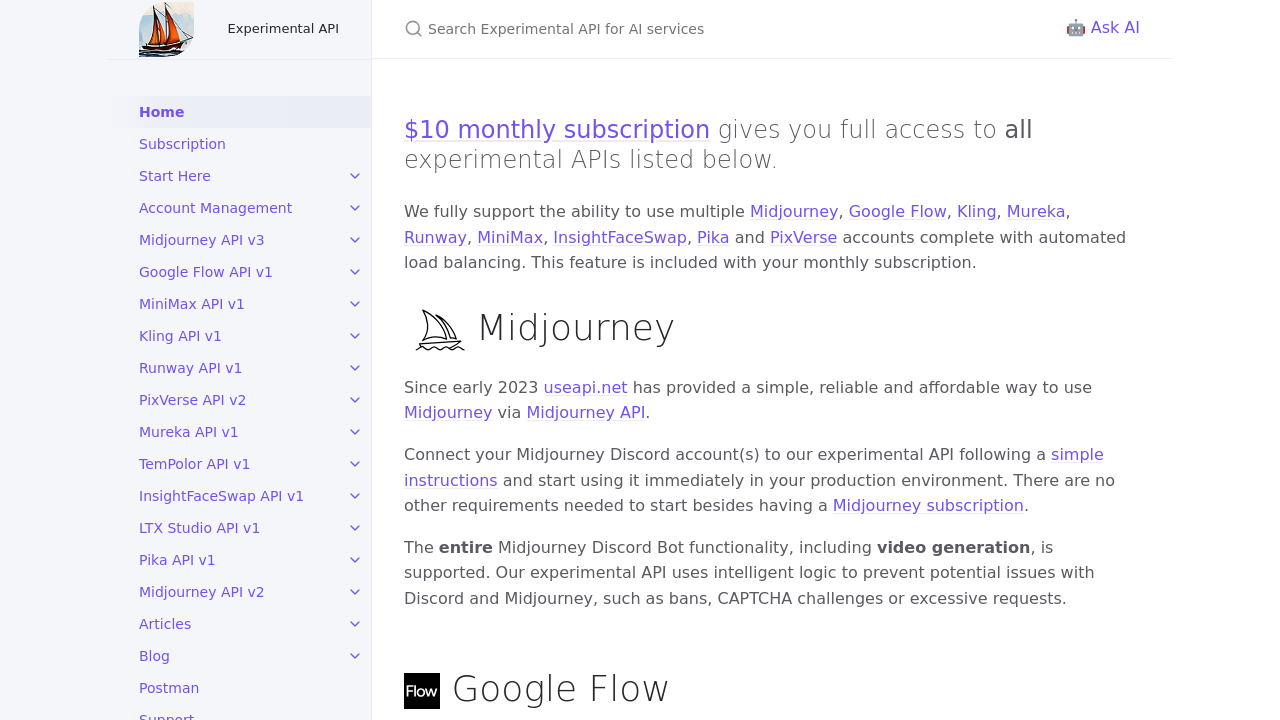Follow the useapi.net link
Screen dimensions: 1280x720
[x=585, y=388]
